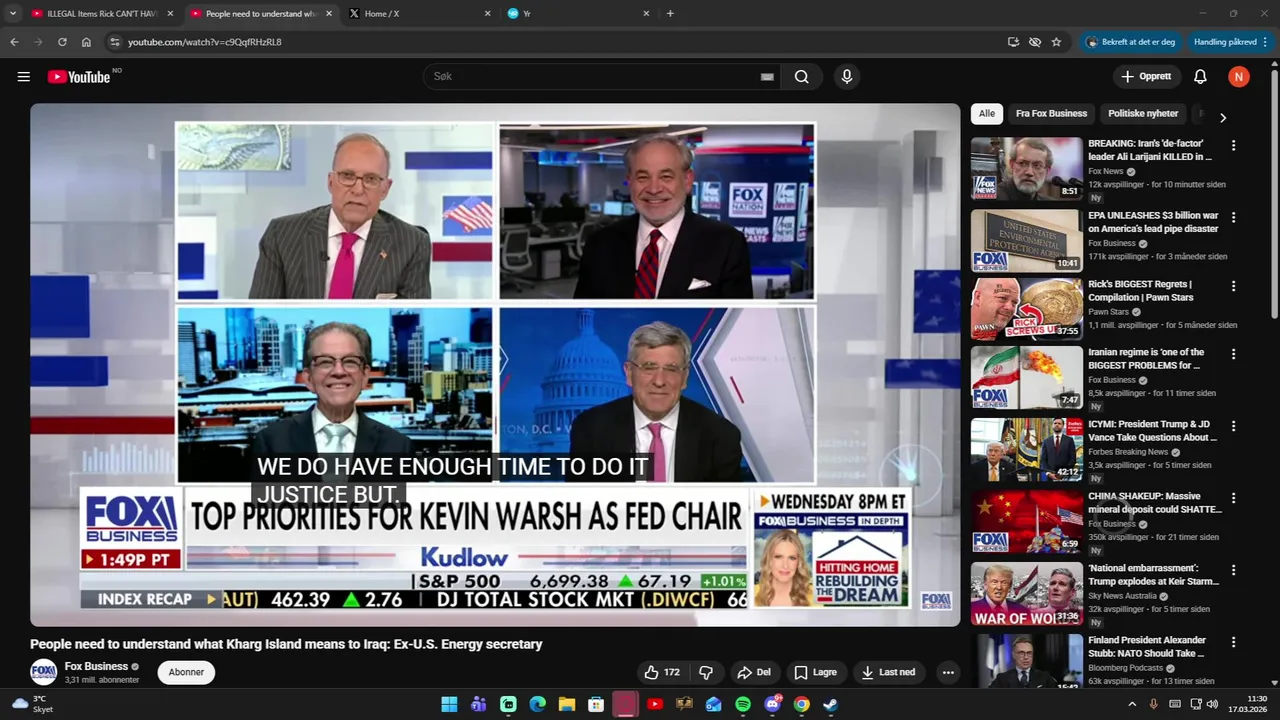Show more filter chips with arrow
The height and width of the screenshot is (720, 1280).
pos(1222,117)
